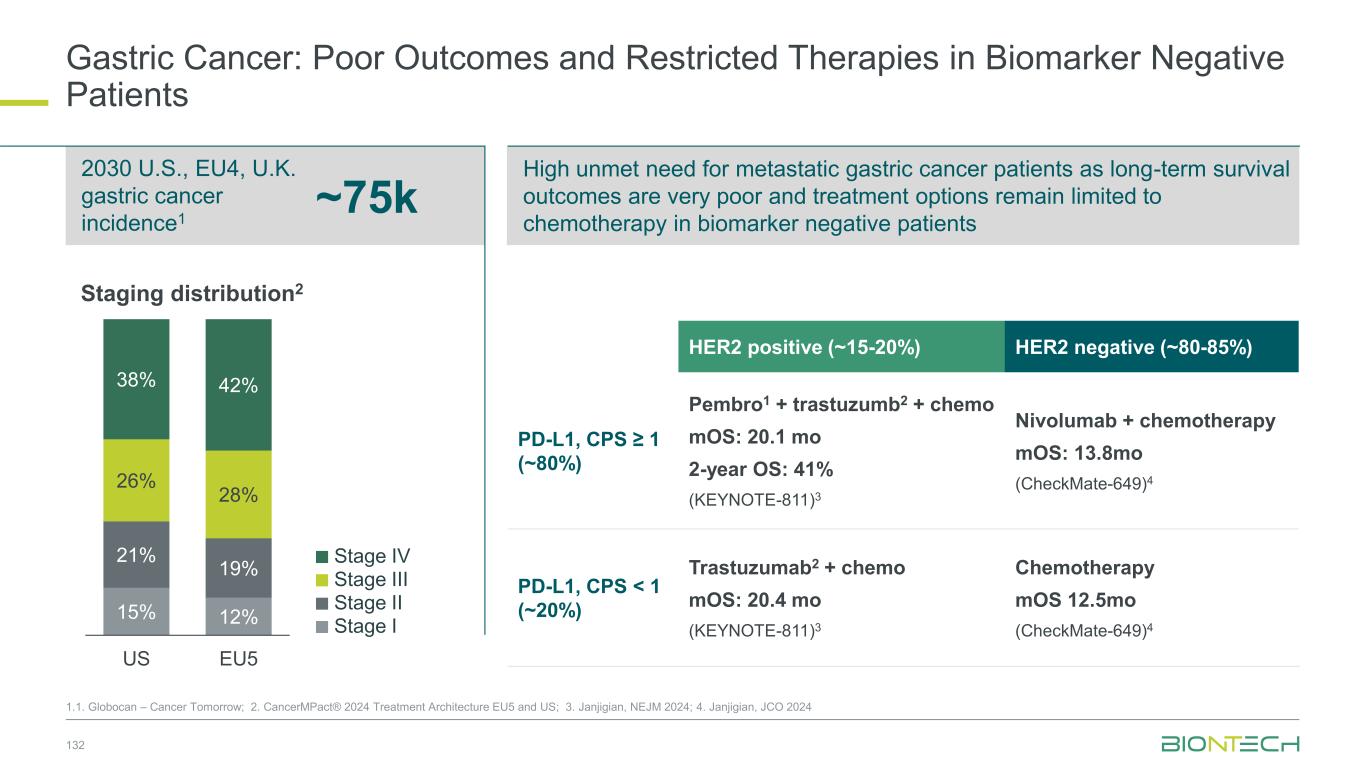Image resolution: width=1365 pixels, height=768 pixels.
Task: Click the 26% segment in the US bar
Action: (x=136, y=480)
